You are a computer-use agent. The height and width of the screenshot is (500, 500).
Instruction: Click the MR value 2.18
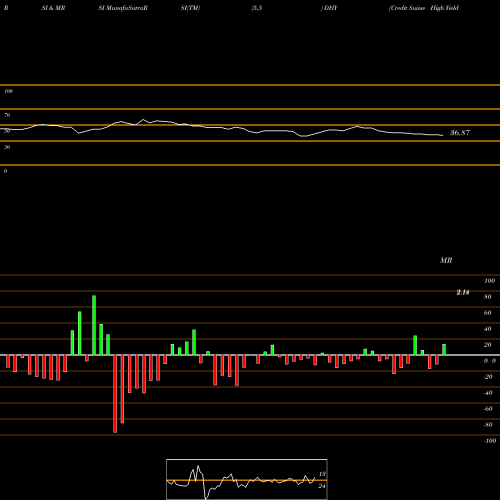463,292
